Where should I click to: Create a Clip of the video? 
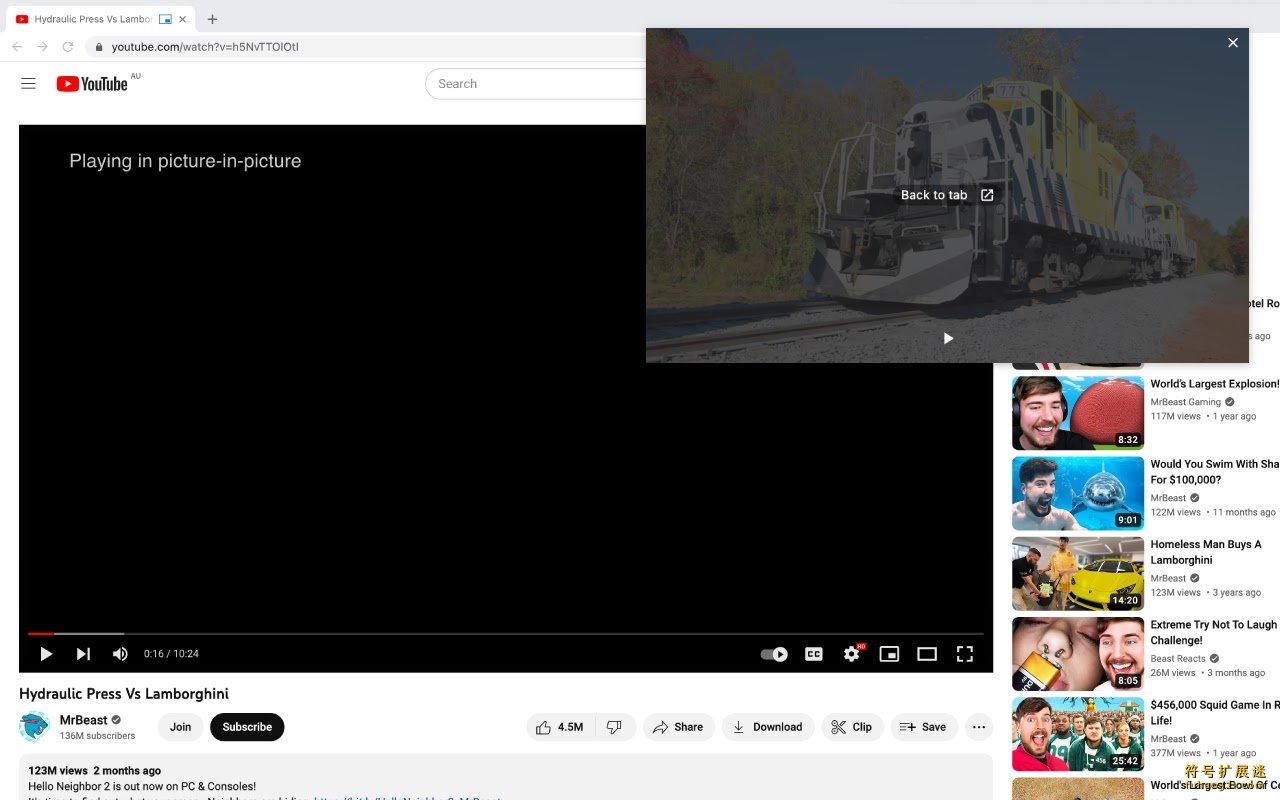coord(852,727)
